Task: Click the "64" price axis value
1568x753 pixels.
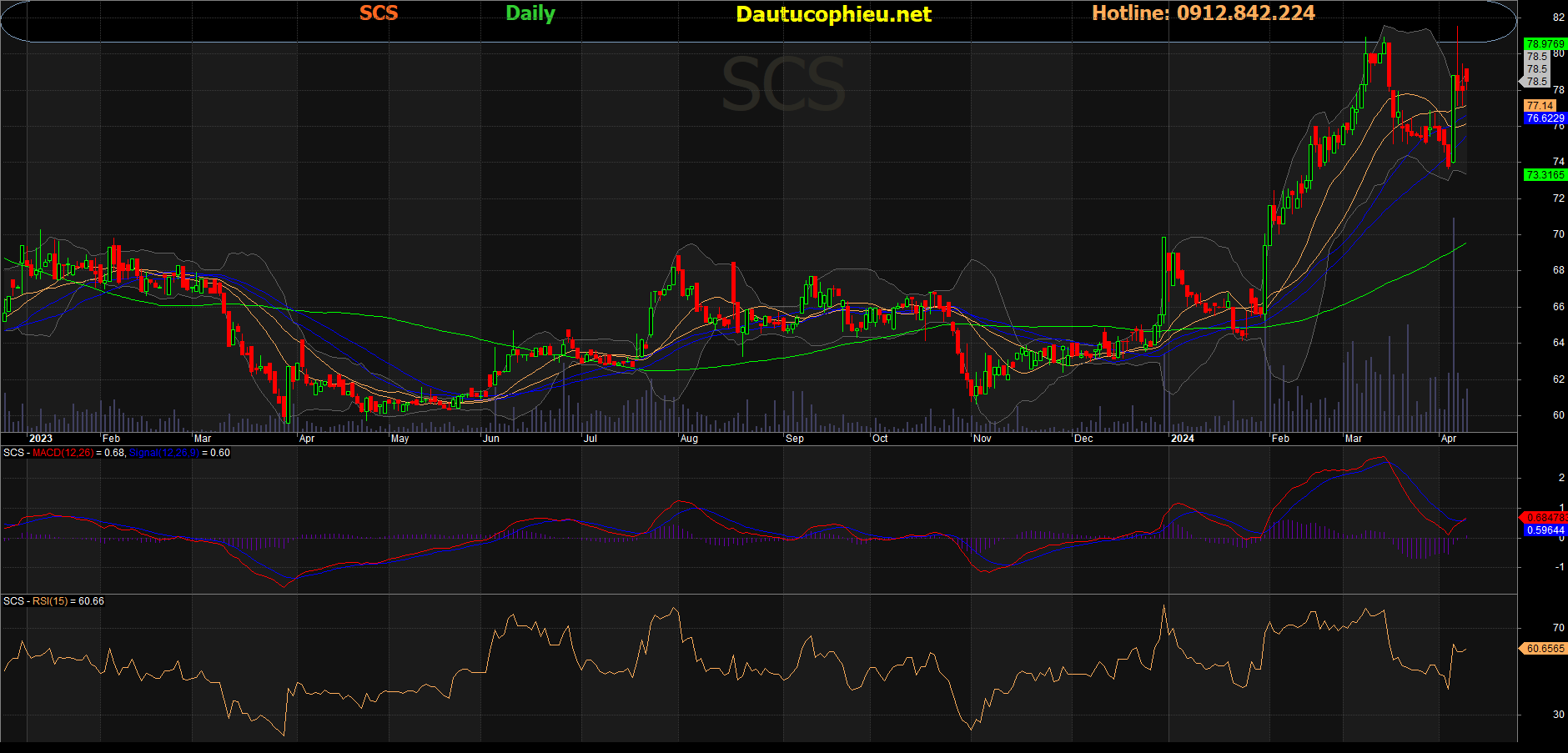Action: coord(1559,343)
